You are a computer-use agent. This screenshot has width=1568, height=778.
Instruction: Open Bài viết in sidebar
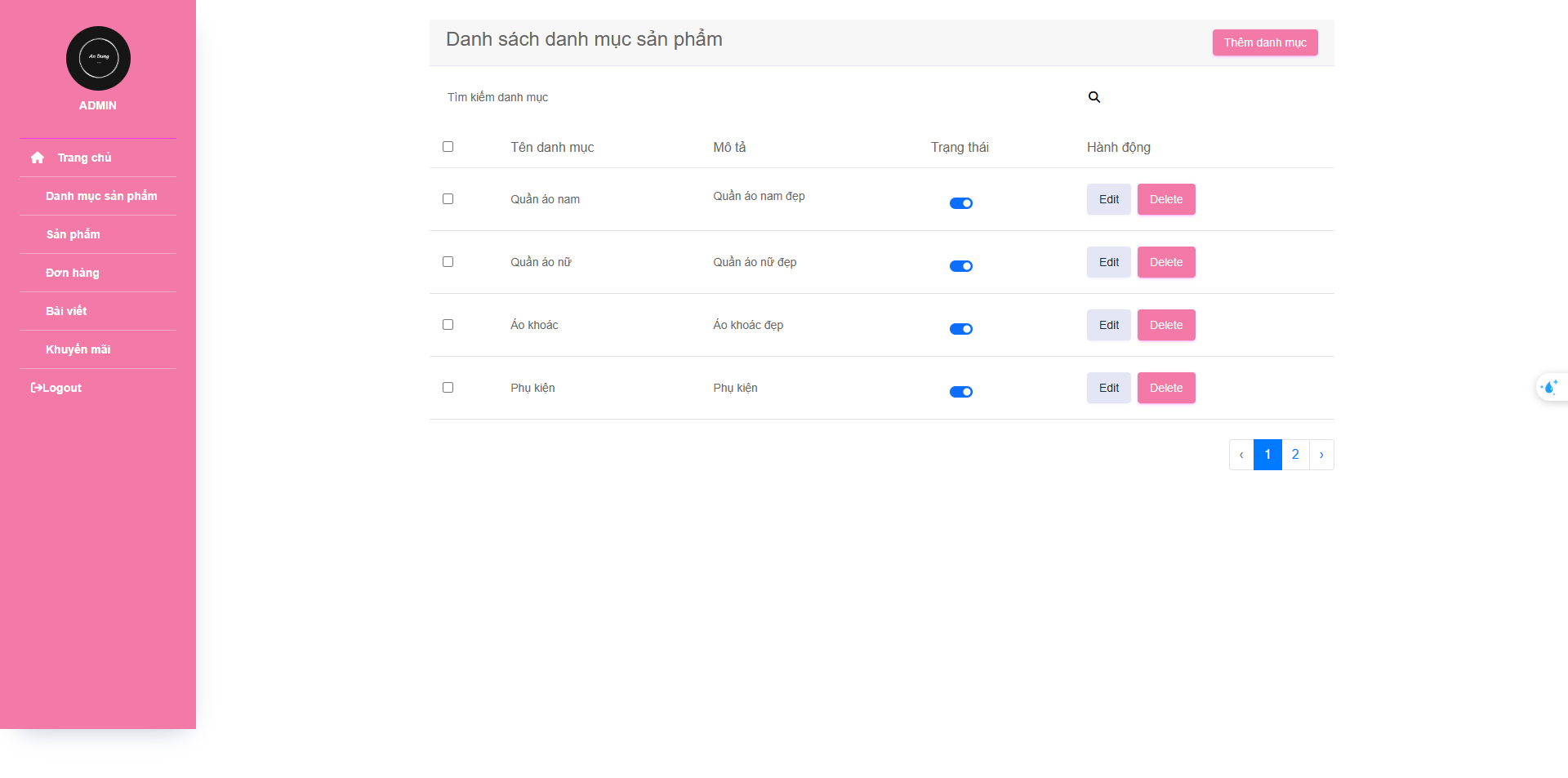[66, 311]
